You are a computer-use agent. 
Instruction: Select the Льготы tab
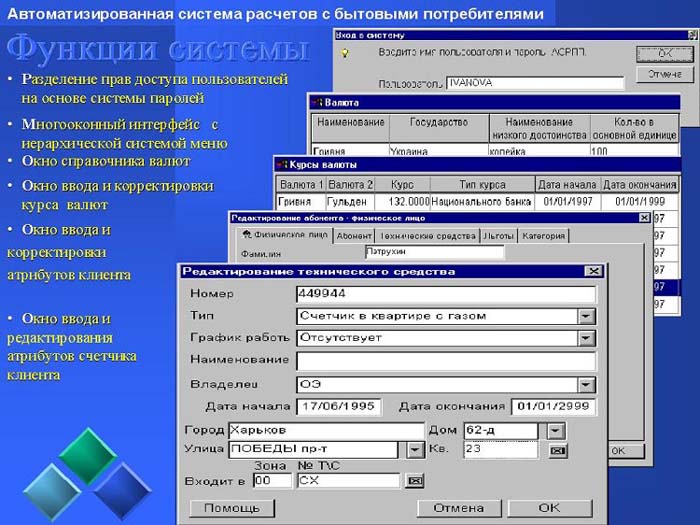point(499,236)
